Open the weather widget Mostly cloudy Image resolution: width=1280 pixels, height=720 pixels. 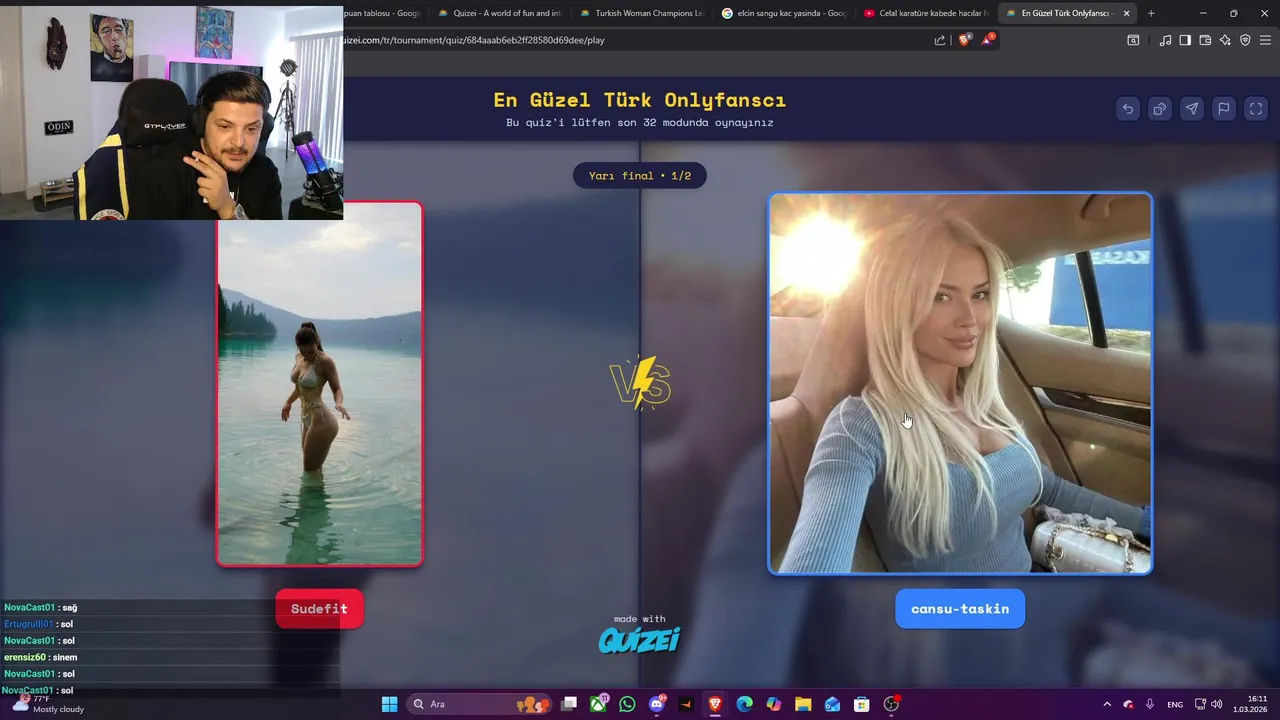[48, 704]
